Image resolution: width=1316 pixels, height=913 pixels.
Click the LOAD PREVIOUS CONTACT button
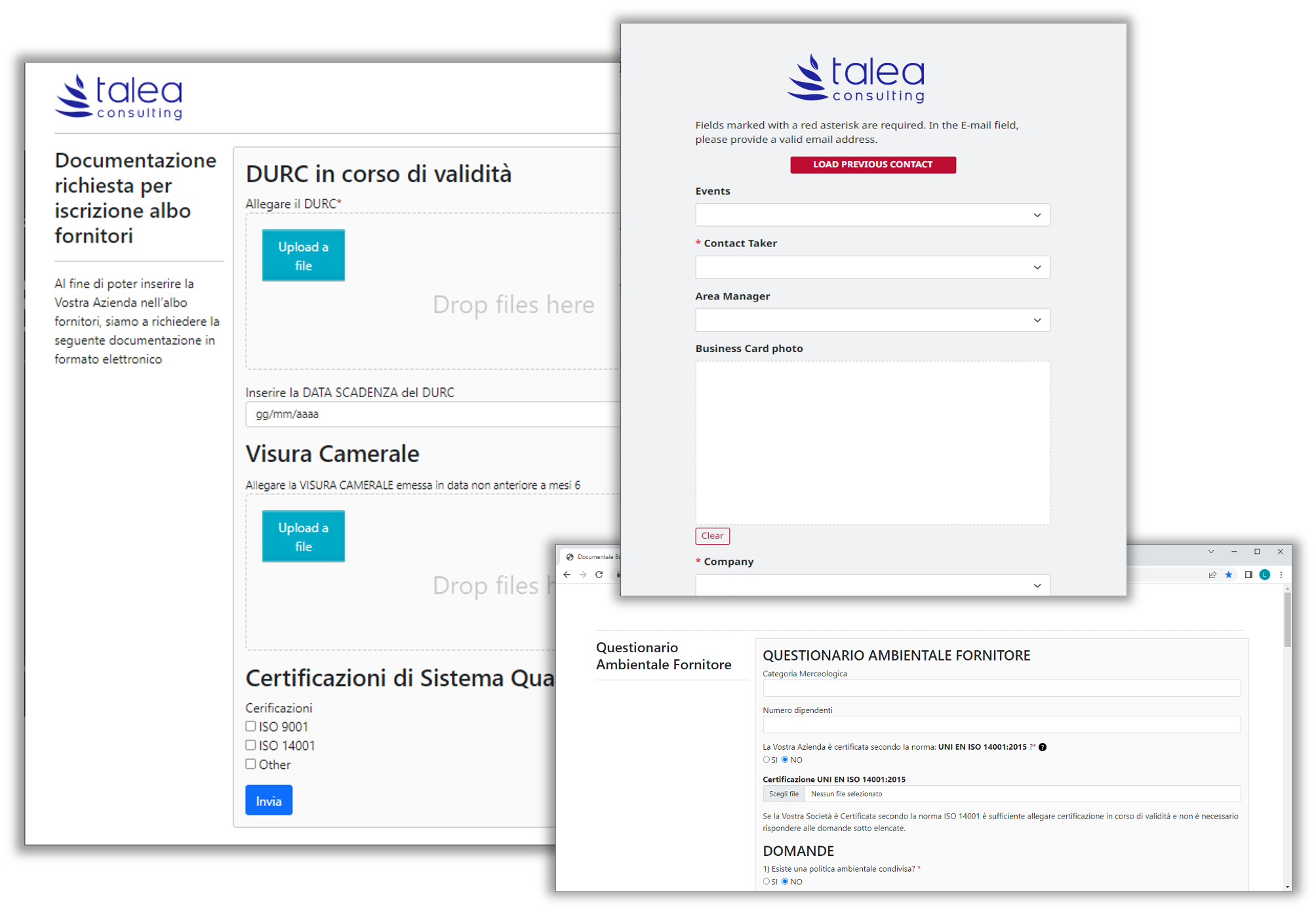tap(873, 165)
